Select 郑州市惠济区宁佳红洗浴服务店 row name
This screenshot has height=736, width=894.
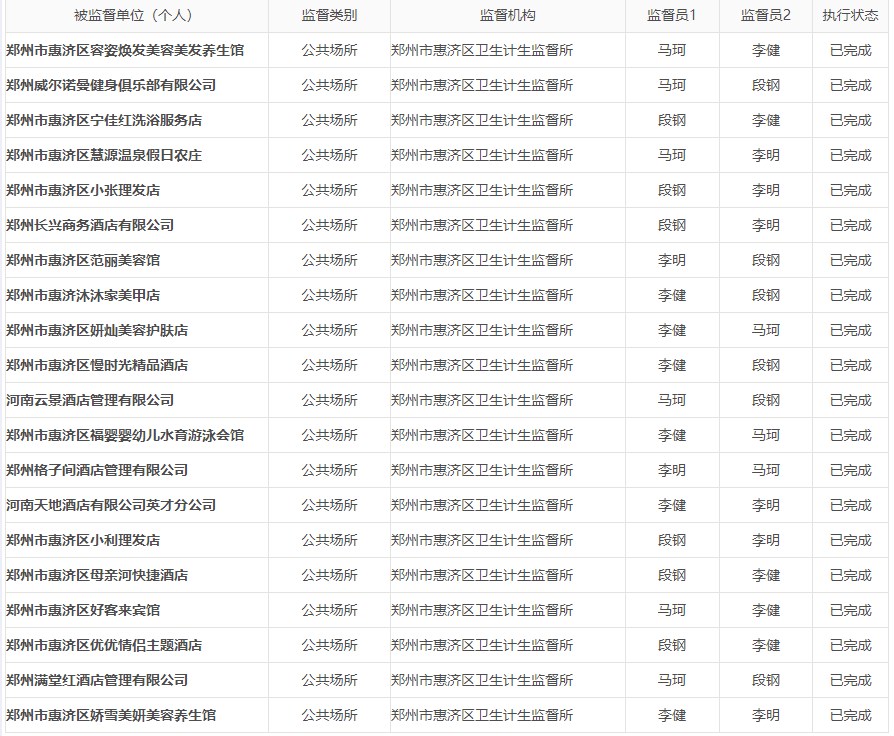[104, 120]
